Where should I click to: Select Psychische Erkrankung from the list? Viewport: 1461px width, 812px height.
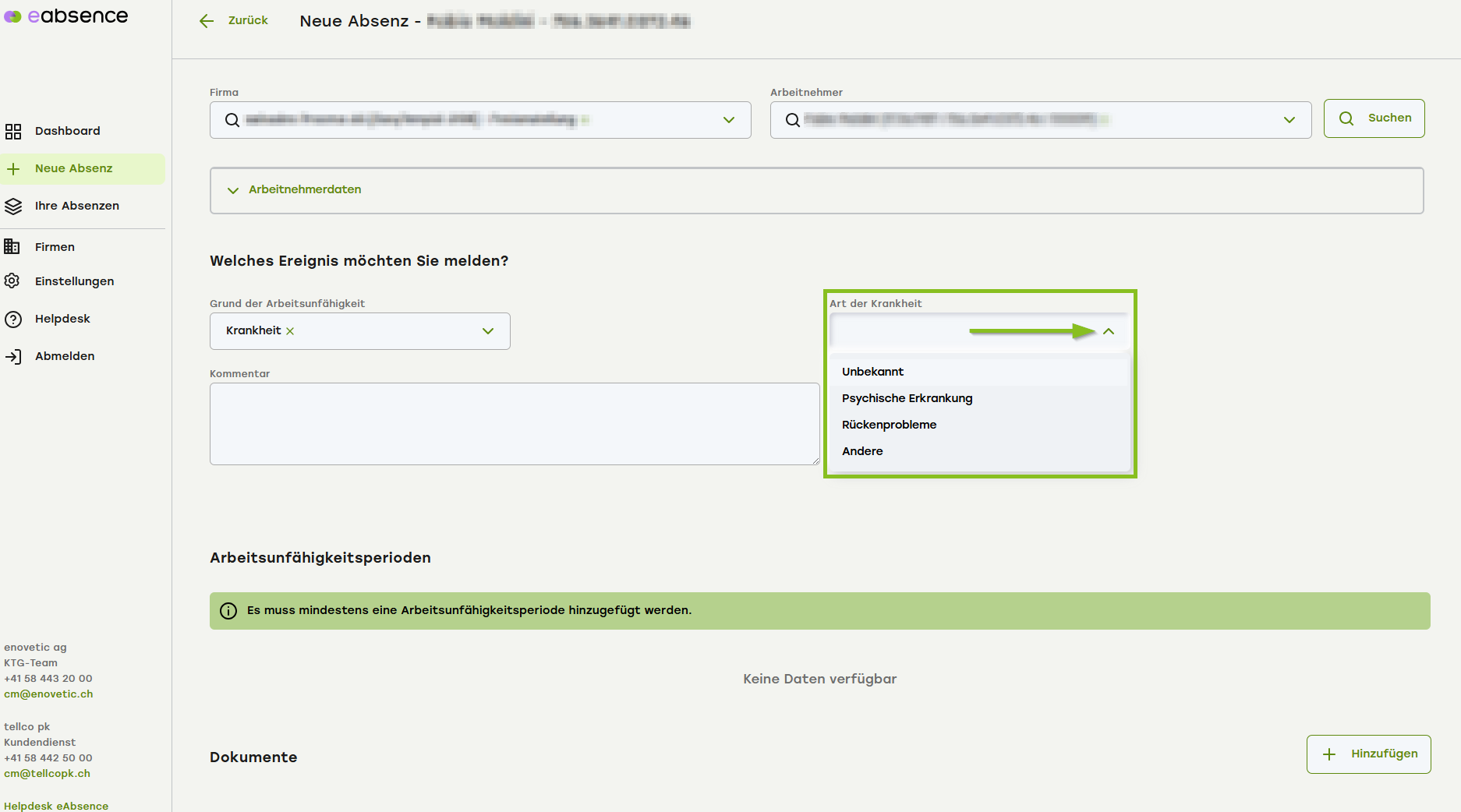907,398
